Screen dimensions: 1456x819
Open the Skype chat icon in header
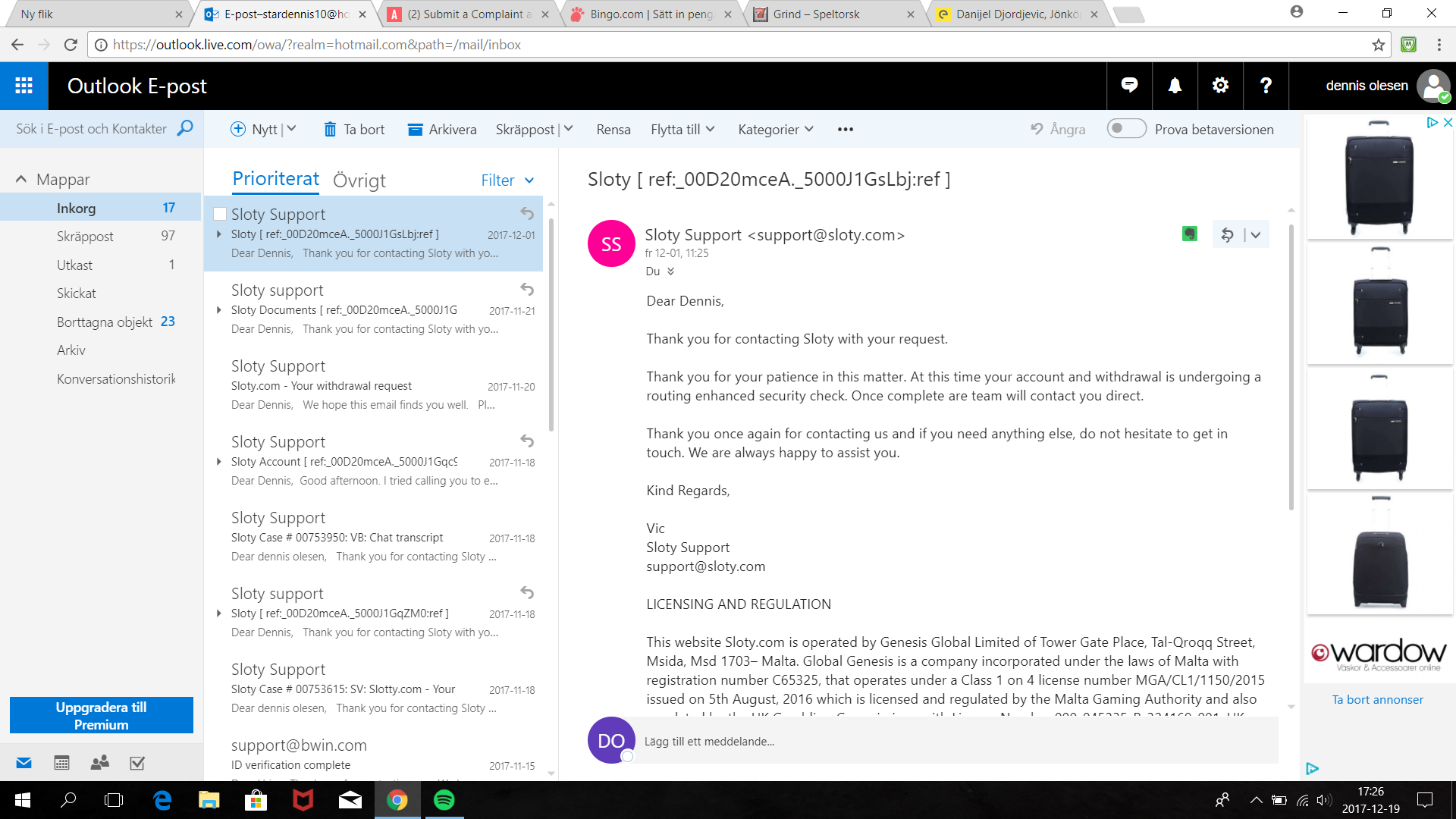(1129, 86)
